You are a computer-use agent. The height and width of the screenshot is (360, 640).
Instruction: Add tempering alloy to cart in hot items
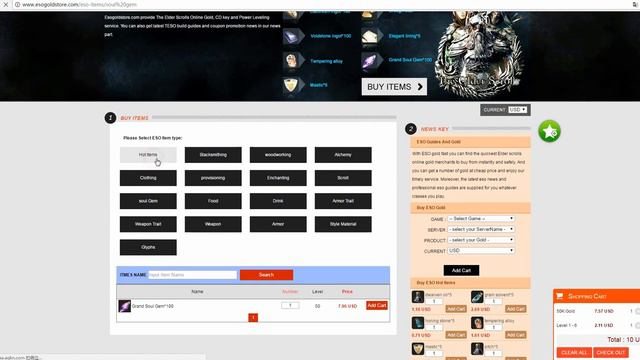[516, 335]
